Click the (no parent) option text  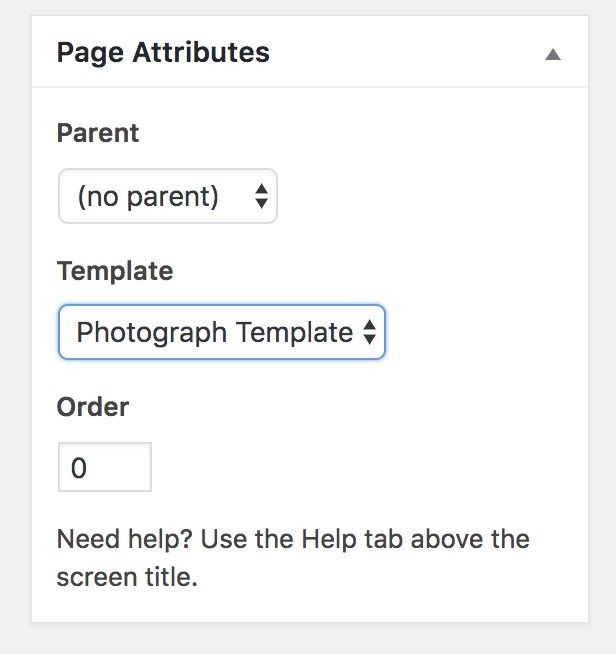[148, 197]
